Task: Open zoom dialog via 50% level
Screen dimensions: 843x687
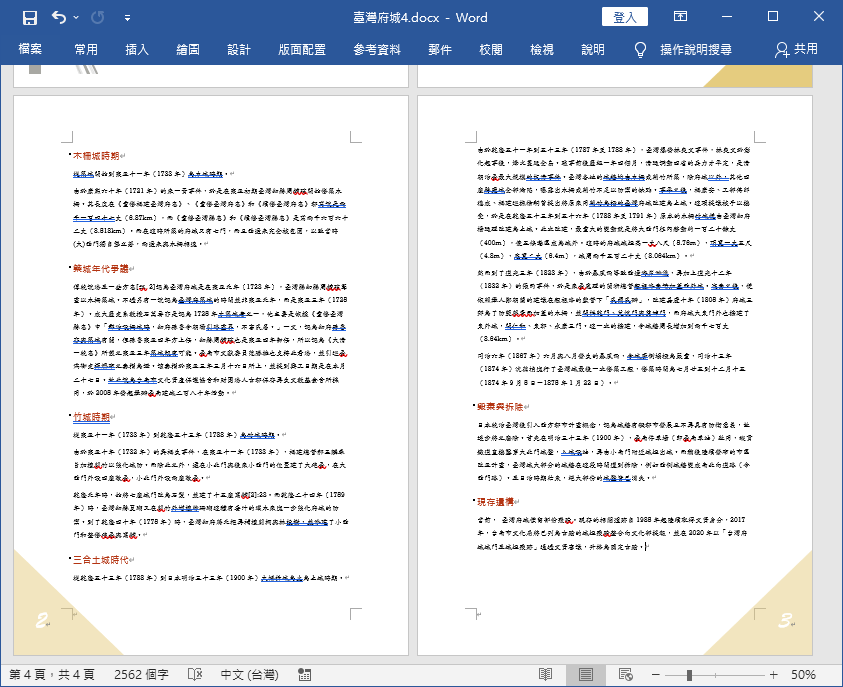Action: point(803,675)
